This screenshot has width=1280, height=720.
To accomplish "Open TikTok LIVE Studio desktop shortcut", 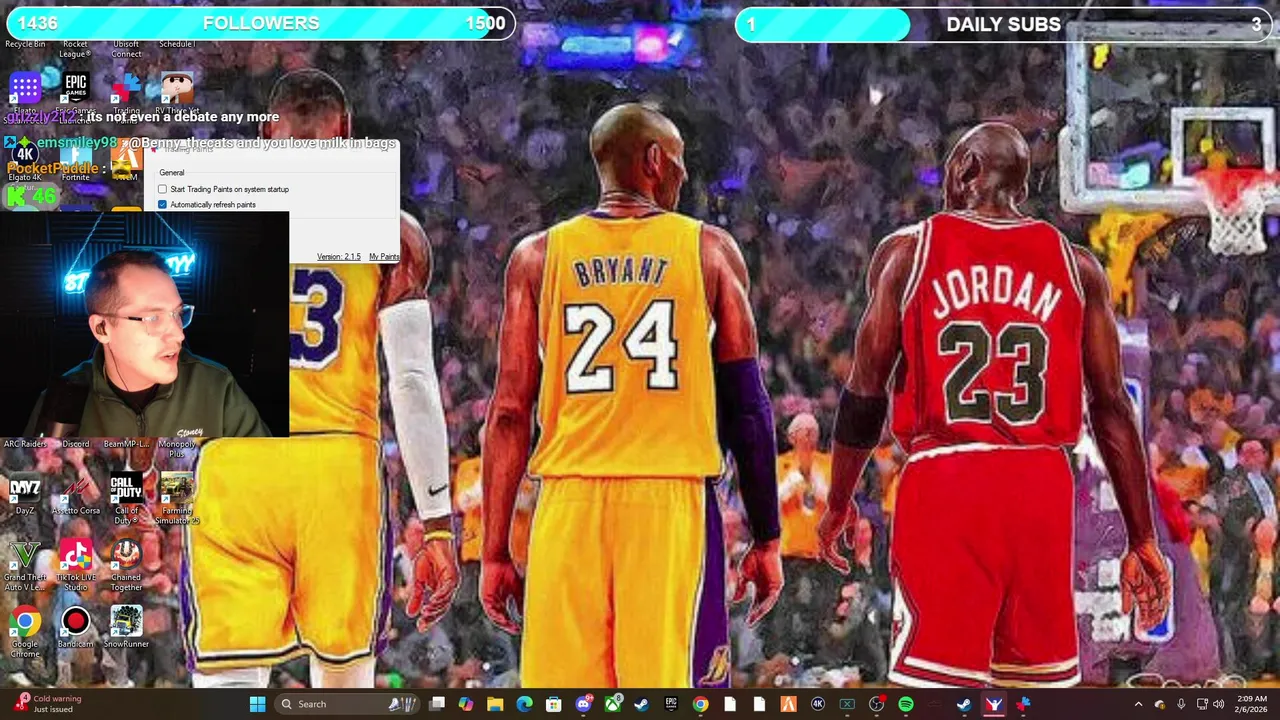I will 76,566.
